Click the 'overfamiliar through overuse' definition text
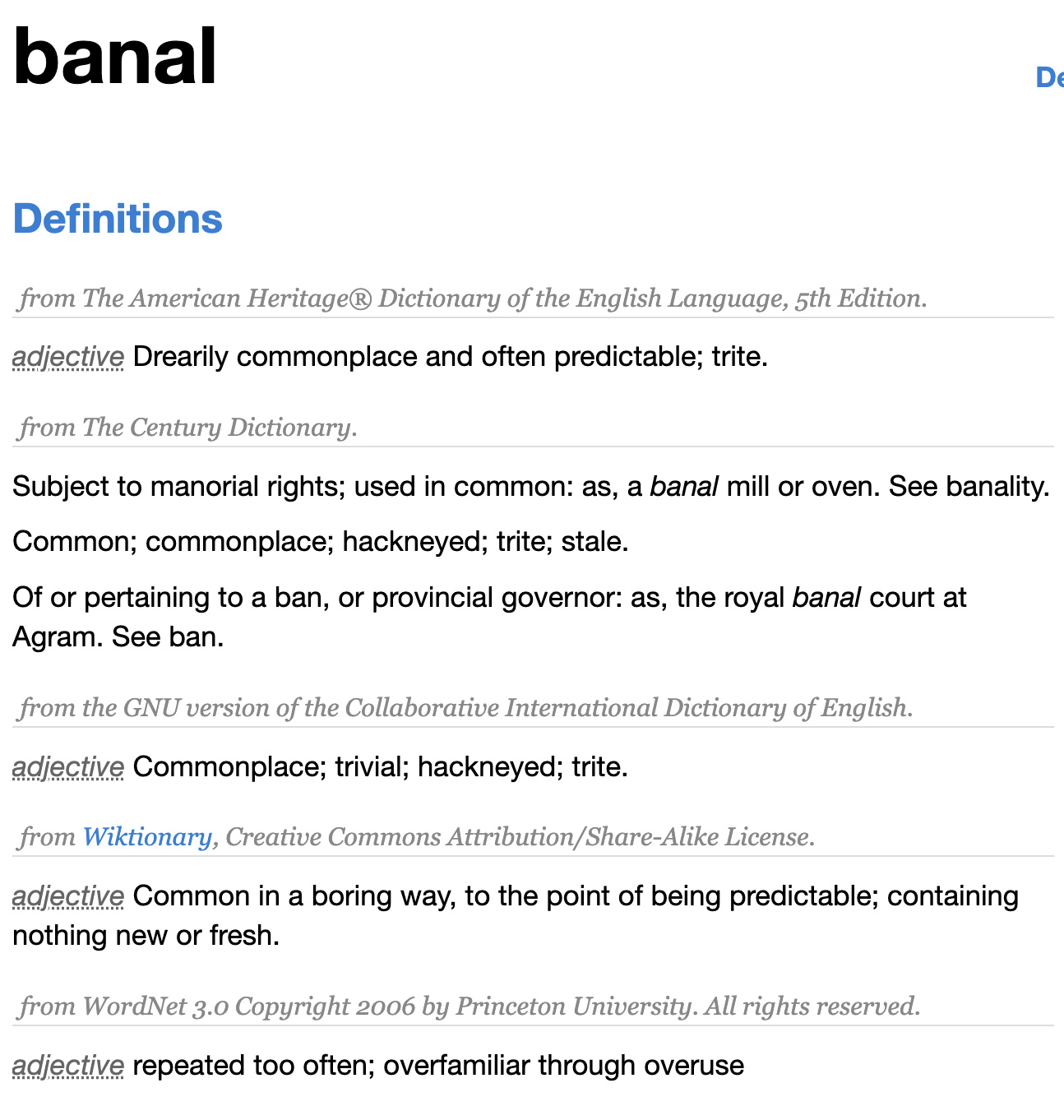 563,1066
